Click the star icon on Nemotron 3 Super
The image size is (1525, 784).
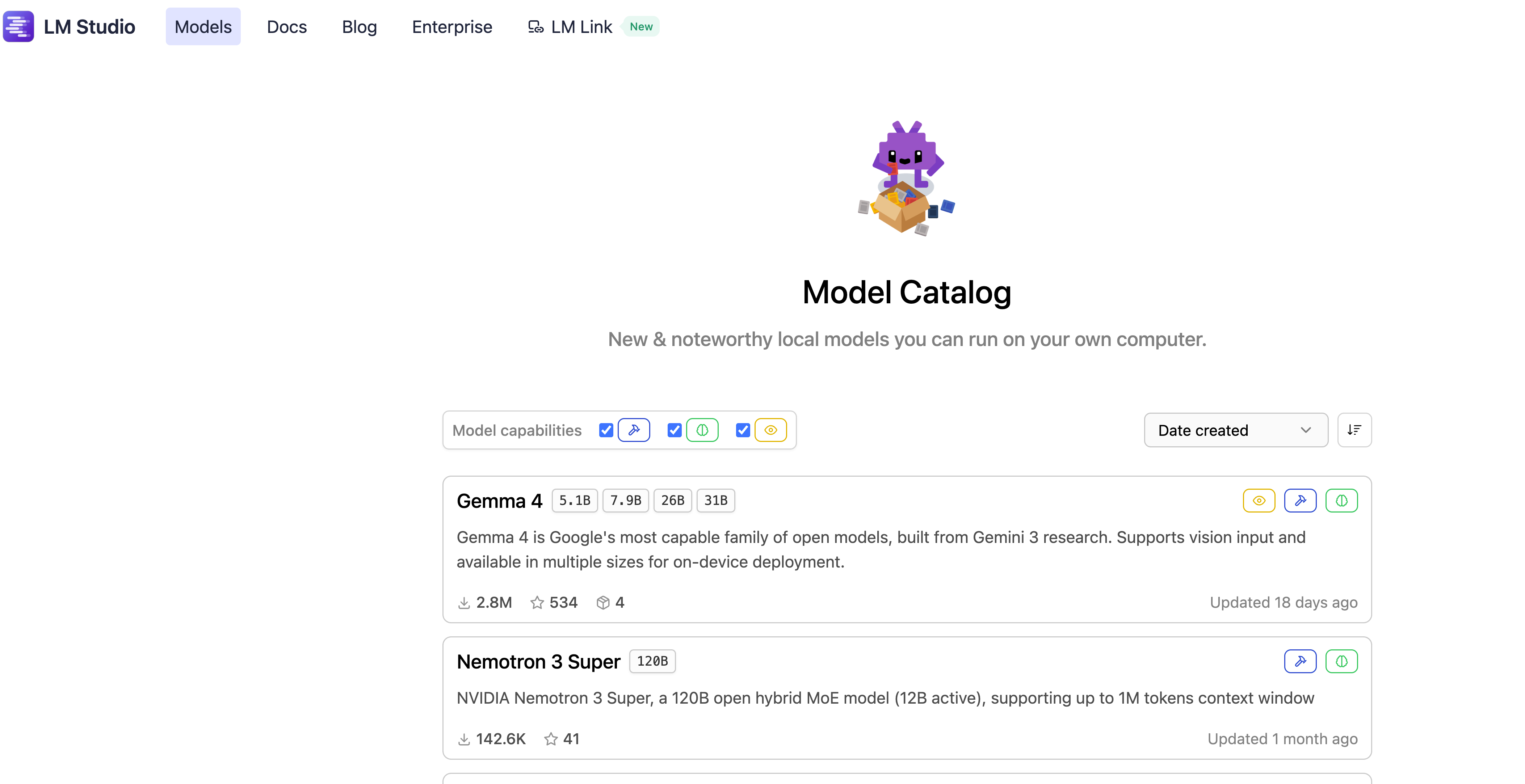click(x=551, y=739)
